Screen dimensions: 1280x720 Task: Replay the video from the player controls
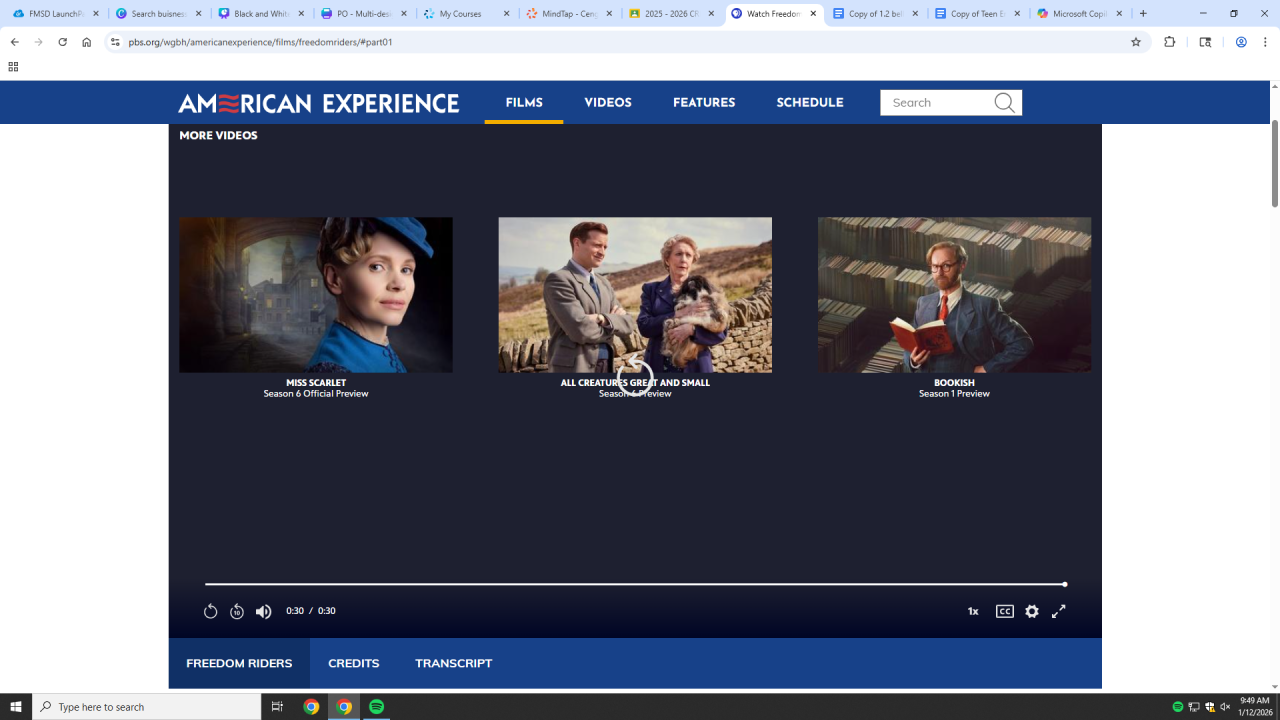pos(210,611)
